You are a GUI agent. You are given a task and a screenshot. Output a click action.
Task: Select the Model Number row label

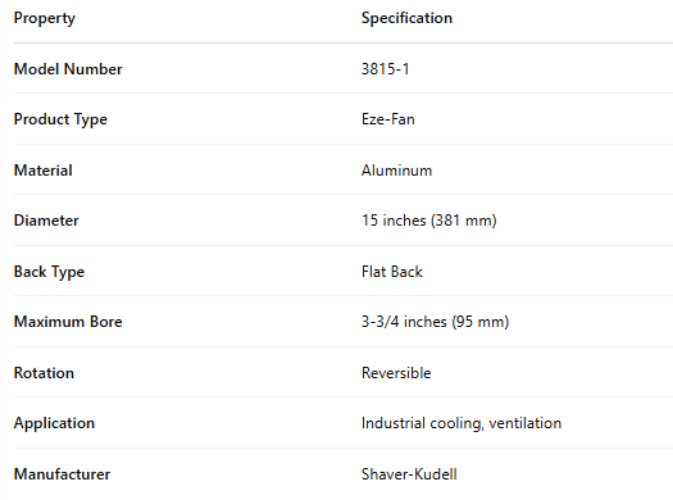(68, 70)
